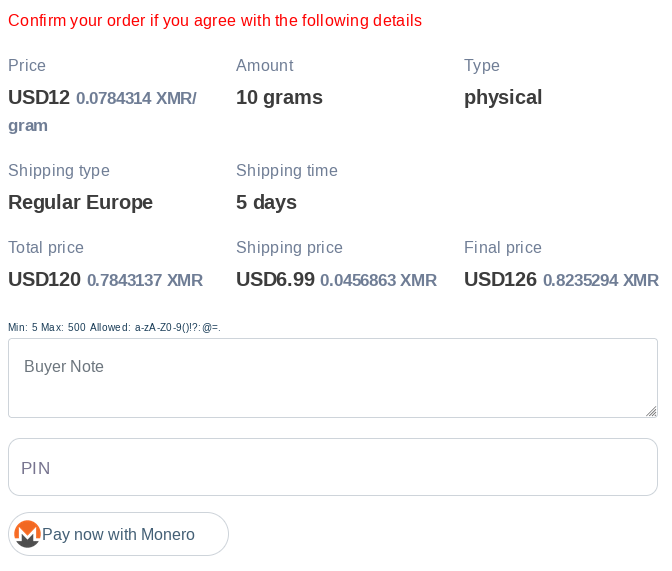The image size is (672, 571).
Task: Click the Final price label
Action: [x=502, y=248]
